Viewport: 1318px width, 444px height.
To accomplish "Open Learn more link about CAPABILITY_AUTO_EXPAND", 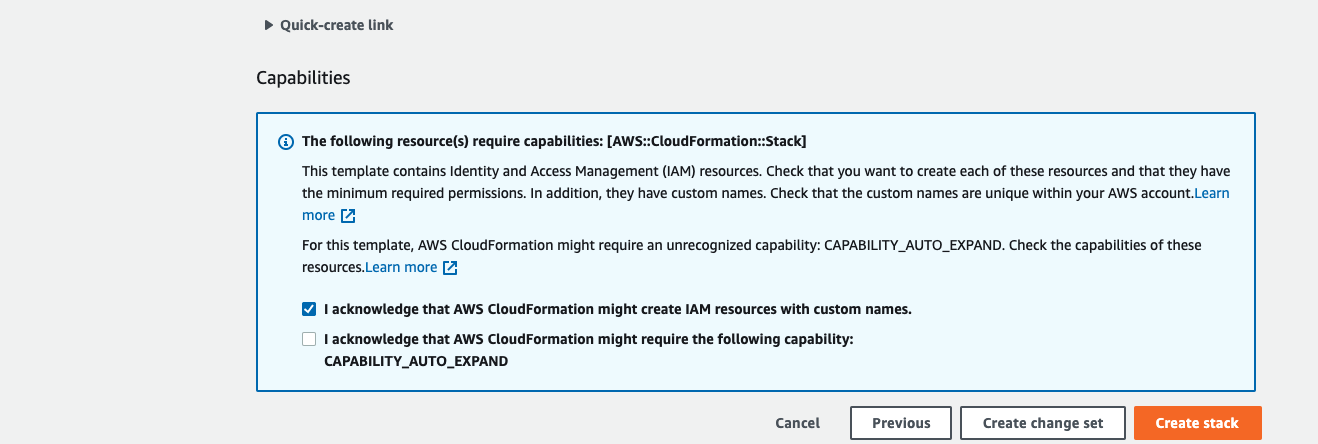I will click(x=401, y=267).
